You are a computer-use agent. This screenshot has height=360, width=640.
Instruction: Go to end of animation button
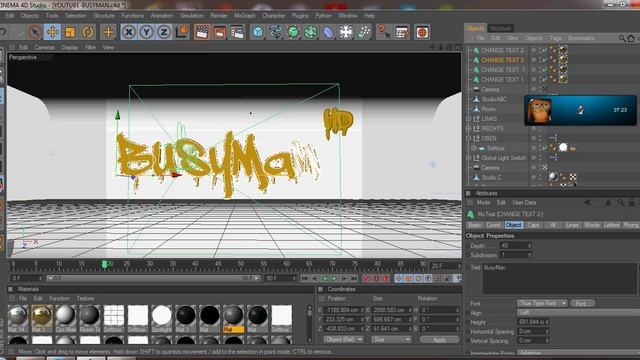tap(354, 278)
